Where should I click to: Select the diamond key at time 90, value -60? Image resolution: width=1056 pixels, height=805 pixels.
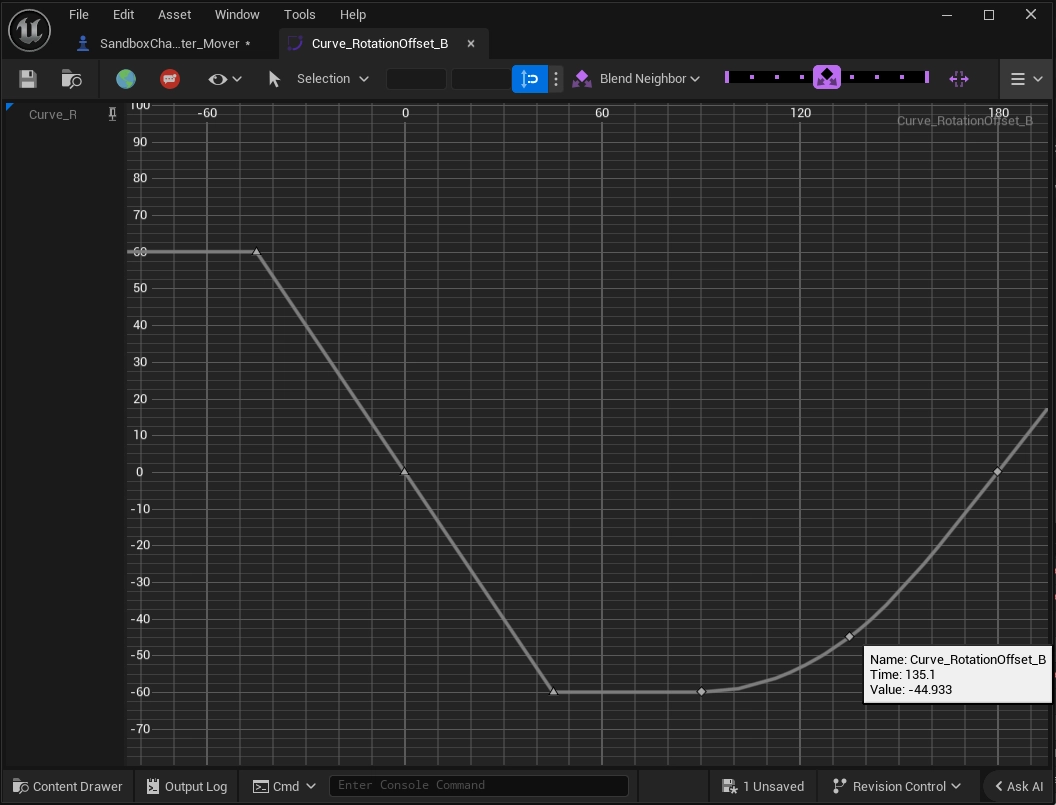(x=701, y=691)
